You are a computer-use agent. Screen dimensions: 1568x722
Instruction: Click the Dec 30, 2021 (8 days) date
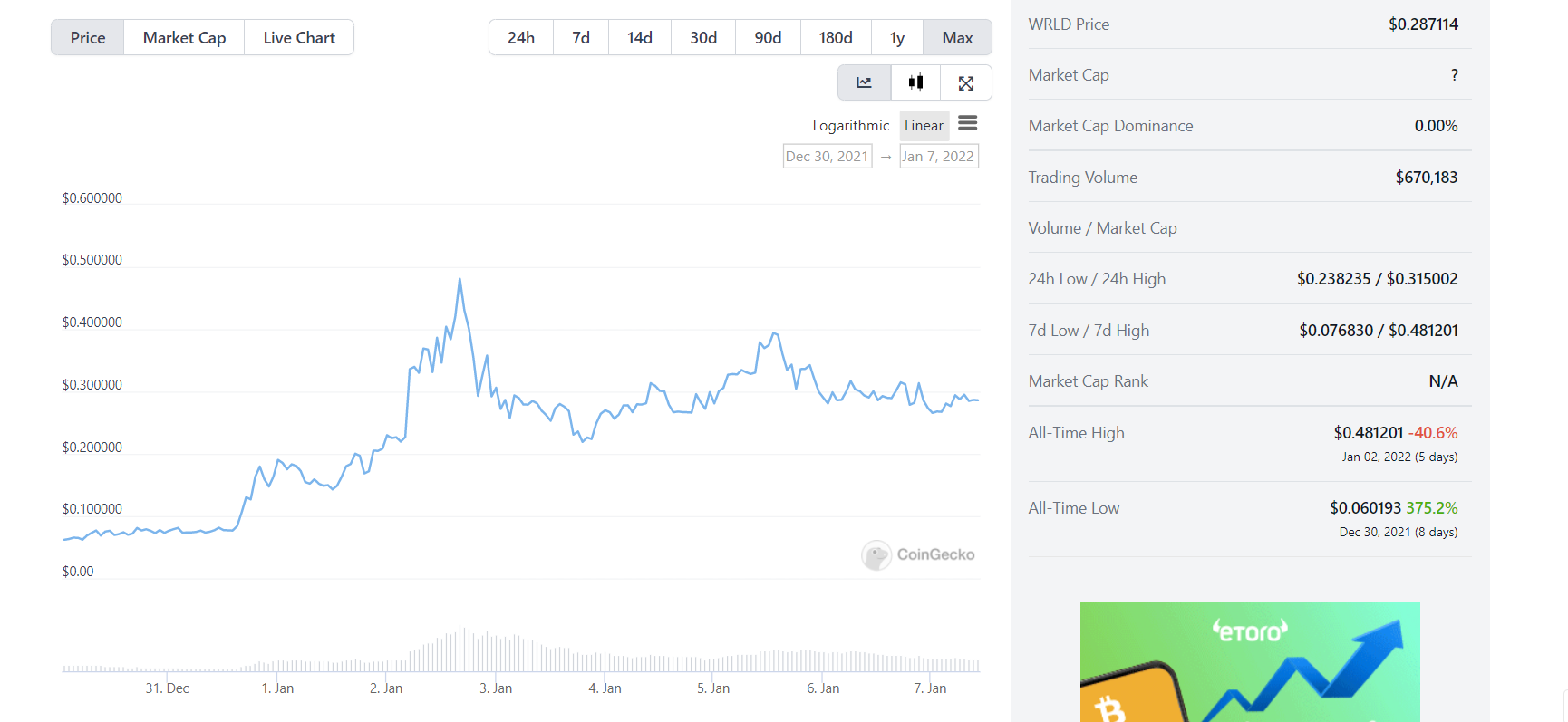click(1399, 532)
